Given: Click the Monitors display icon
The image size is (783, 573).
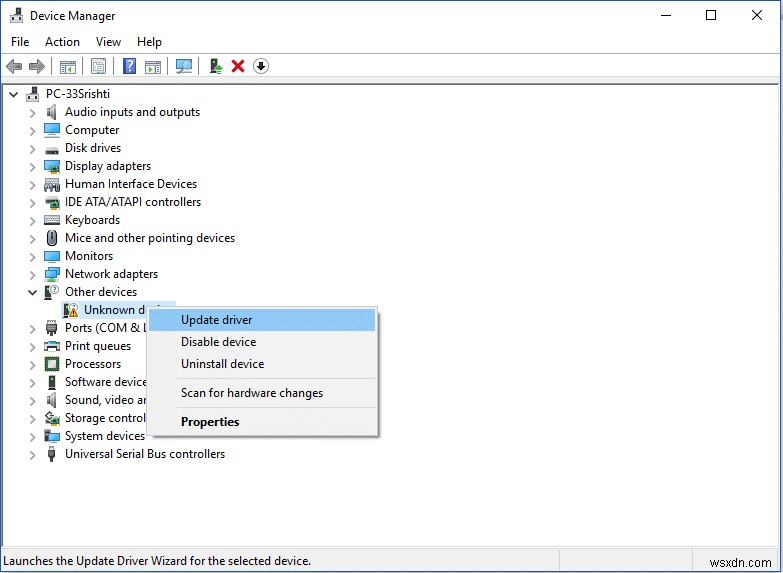Looking at the screenshot, I should coord(52,256).
